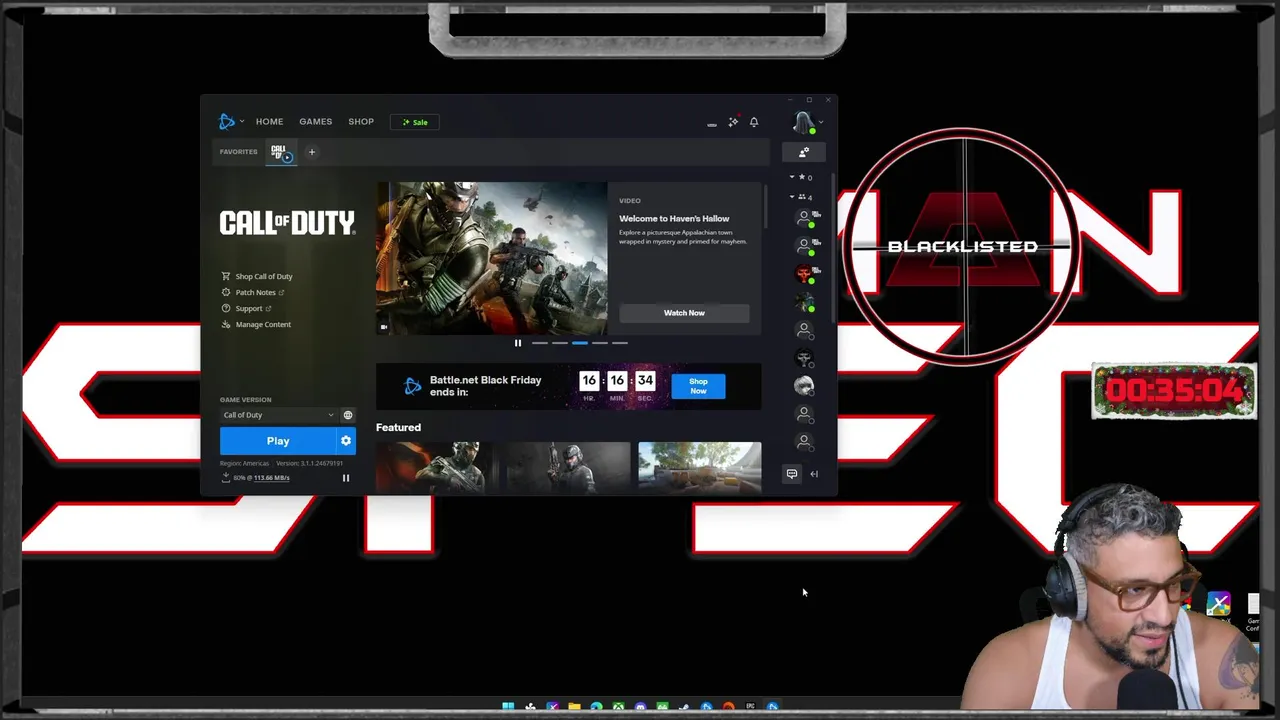Open File Explorer from the taskbar
The height and width of the screenshot is (720, 1280).
(574, 708)
